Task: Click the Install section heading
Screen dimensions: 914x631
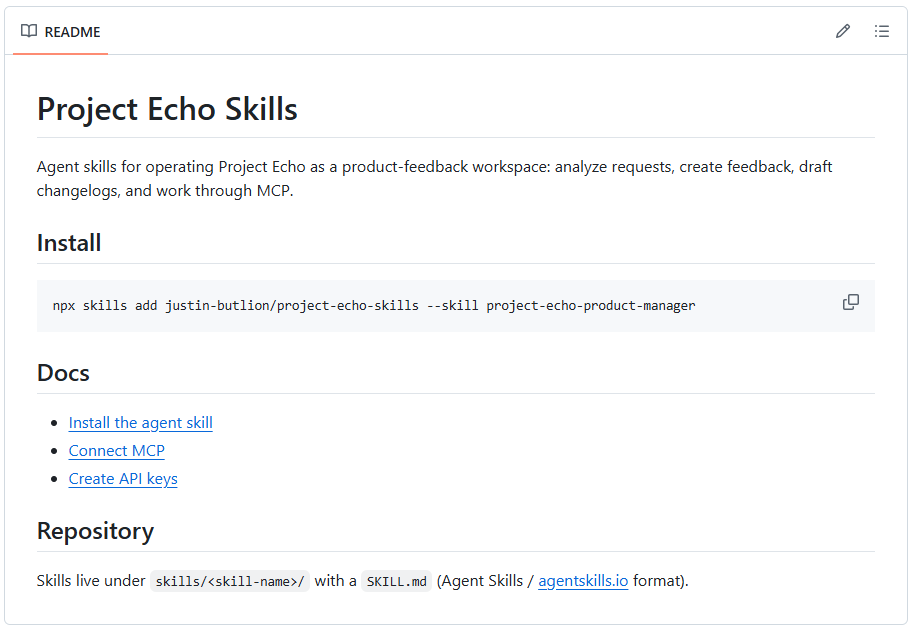Action: [x=69, y=243]
